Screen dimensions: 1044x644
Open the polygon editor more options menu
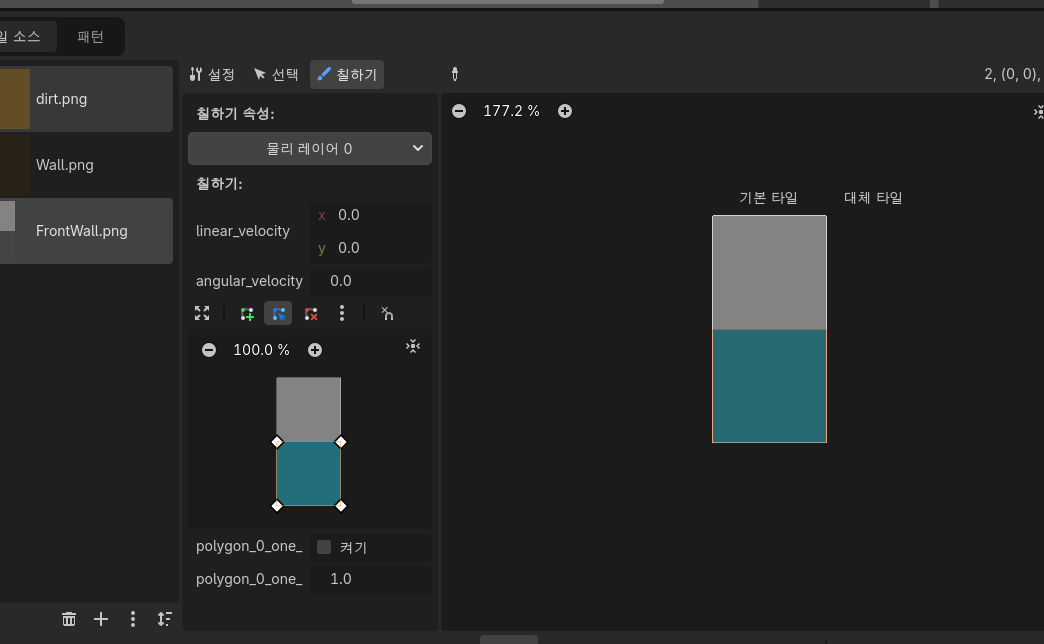pyautogui.click(x=342, y=314)
